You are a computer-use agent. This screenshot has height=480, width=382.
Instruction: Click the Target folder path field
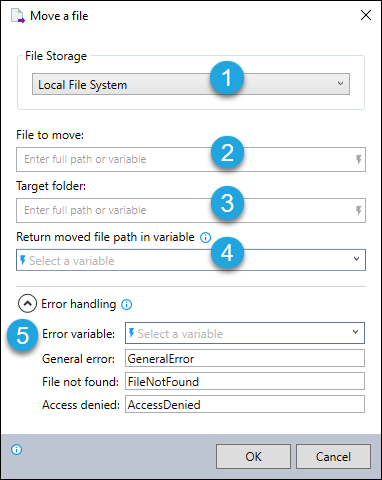click(x=191, y=211)
